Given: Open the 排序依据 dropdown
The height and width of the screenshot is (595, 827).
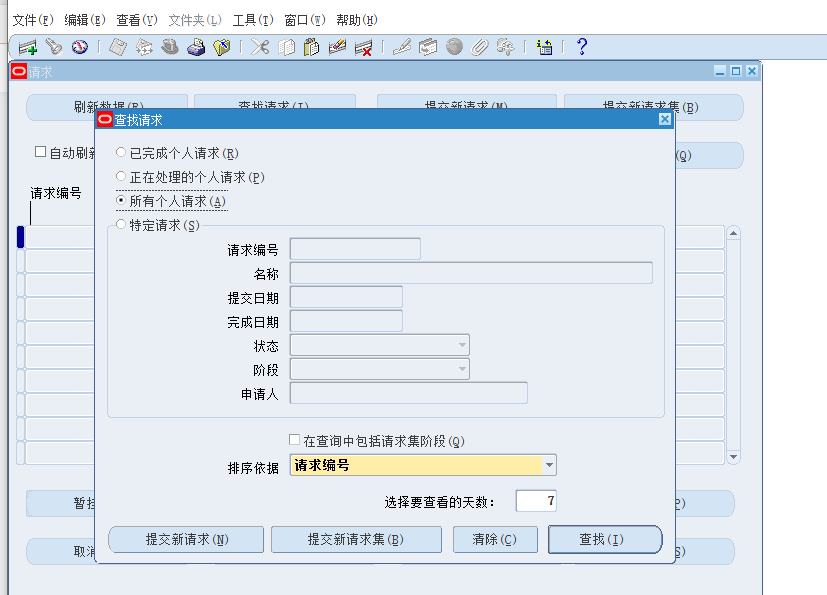Looking at the screenshot, I should coord(548,464).
